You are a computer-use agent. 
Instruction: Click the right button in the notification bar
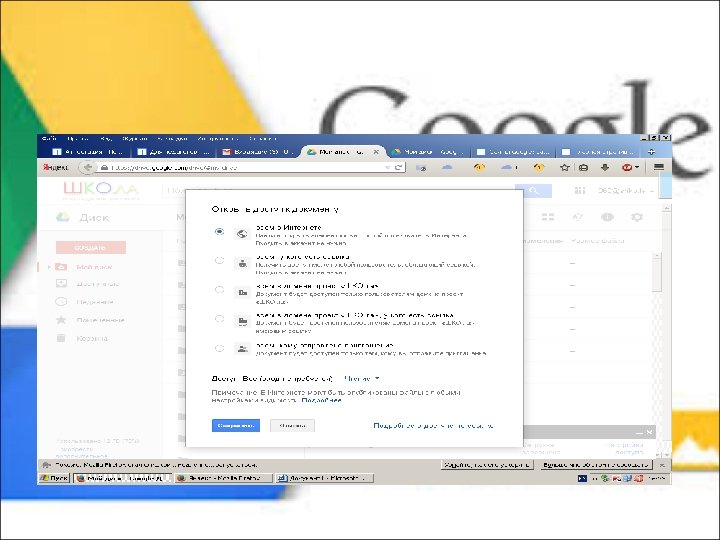coord(596,465)
